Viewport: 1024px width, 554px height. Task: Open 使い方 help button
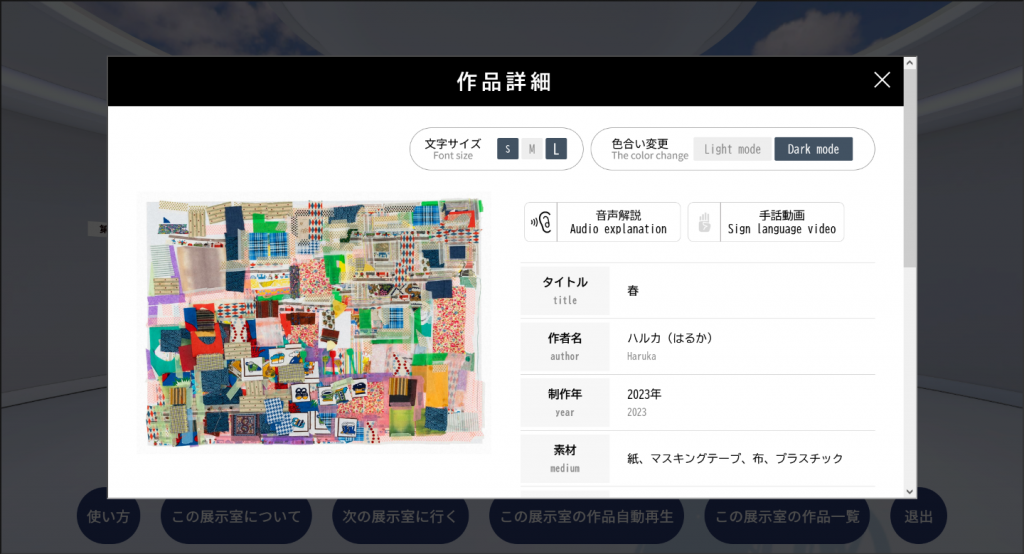click(x=109, y=517)
